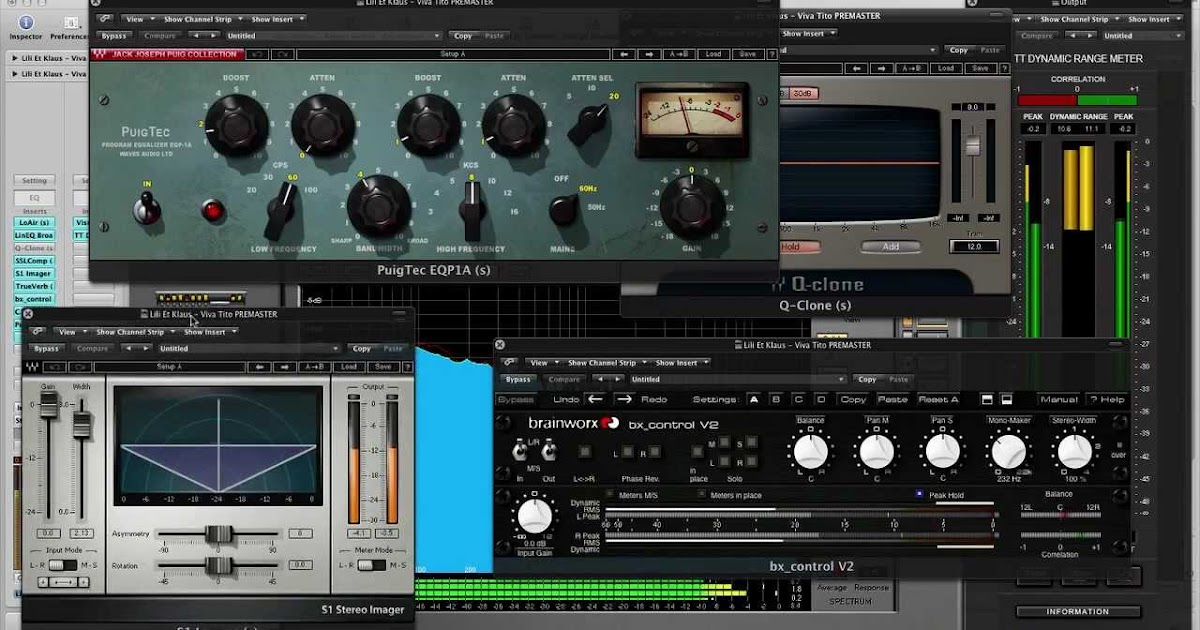
Task: Click the PuigTec redo arrow icon
Action: [x=282, y=55]
